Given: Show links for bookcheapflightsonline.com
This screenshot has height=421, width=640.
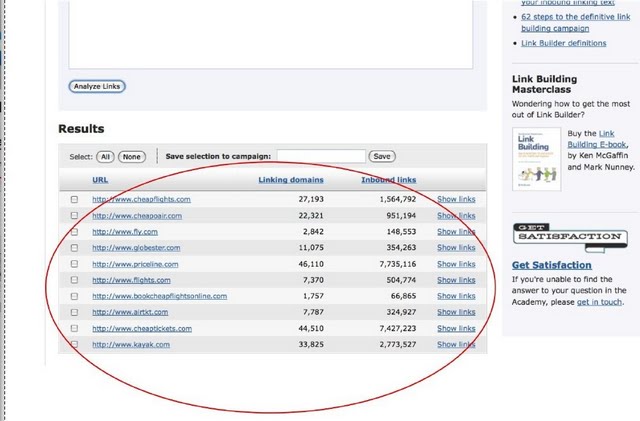Looking at the screenshot, I should (456, 296).
